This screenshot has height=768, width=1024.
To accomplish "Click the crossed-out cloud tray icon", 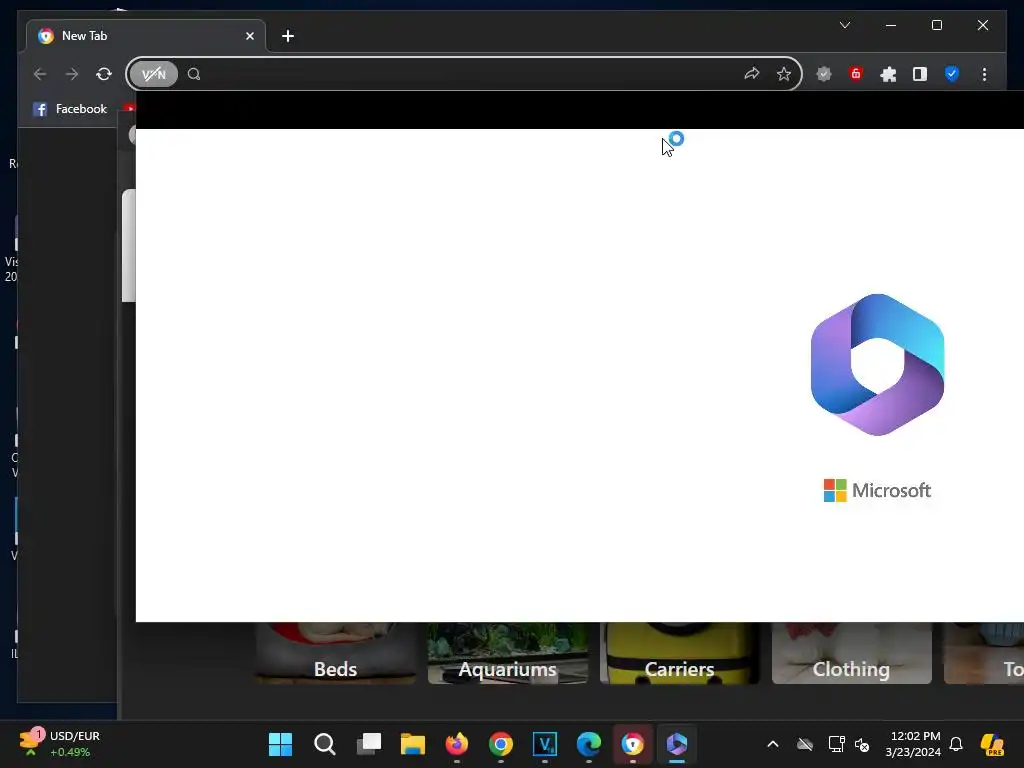I will [805, 744].
